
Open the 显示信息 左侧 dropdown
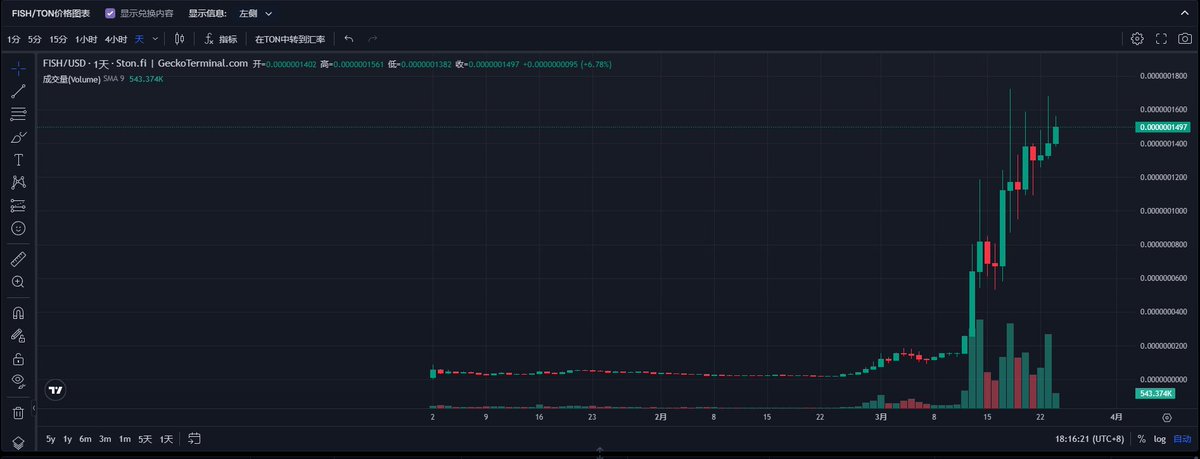[255, 14]
